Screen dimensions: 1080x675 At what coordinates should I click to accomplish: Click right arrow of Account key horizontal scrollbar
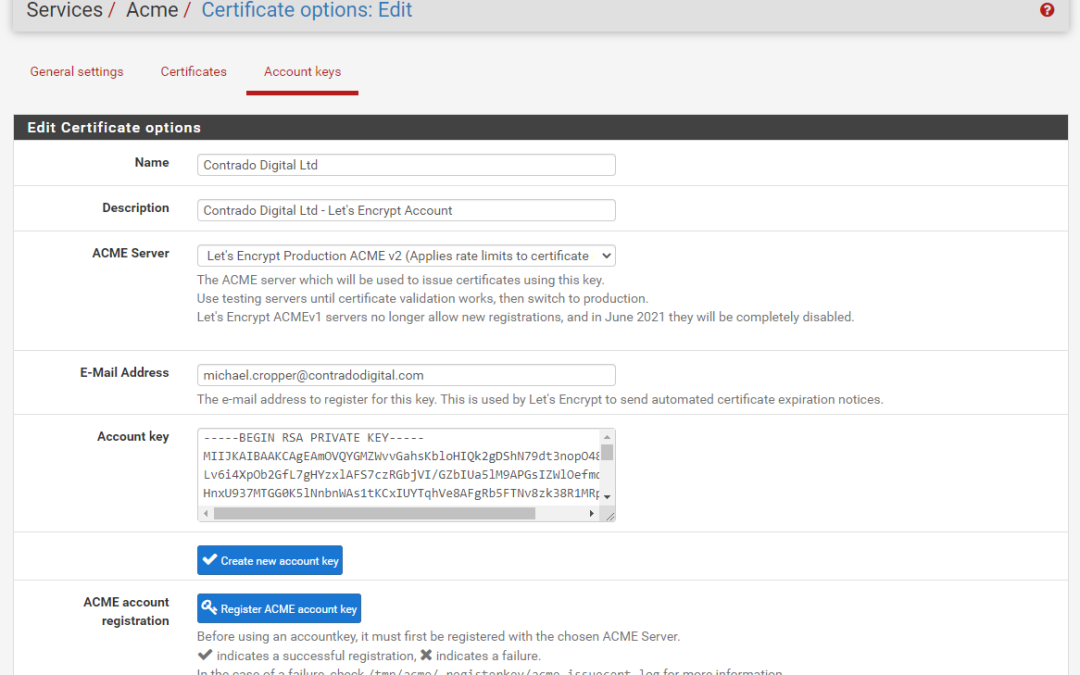tap(591, 514)
